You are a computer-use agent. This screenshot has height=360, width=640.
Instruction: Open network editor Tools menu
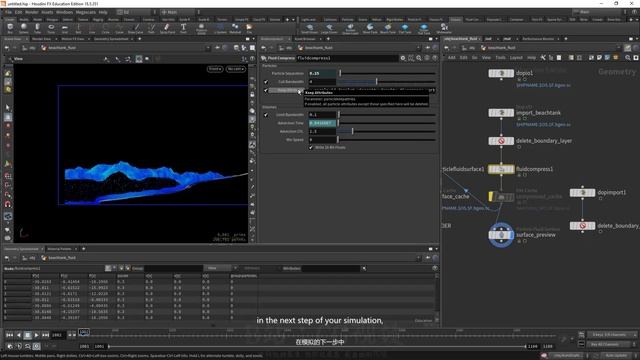tap(500, 58)
